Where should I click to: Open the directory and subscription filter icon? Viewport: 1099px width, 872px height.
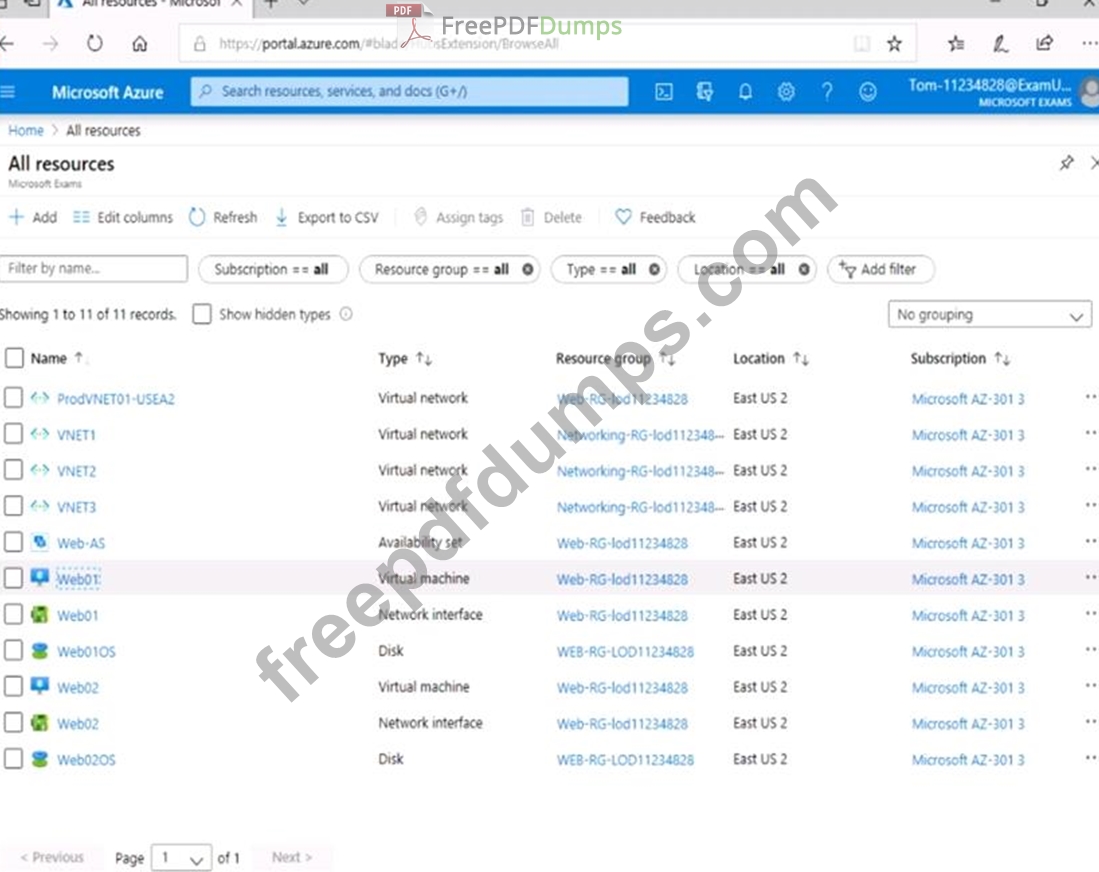click(x=704, y=92)
